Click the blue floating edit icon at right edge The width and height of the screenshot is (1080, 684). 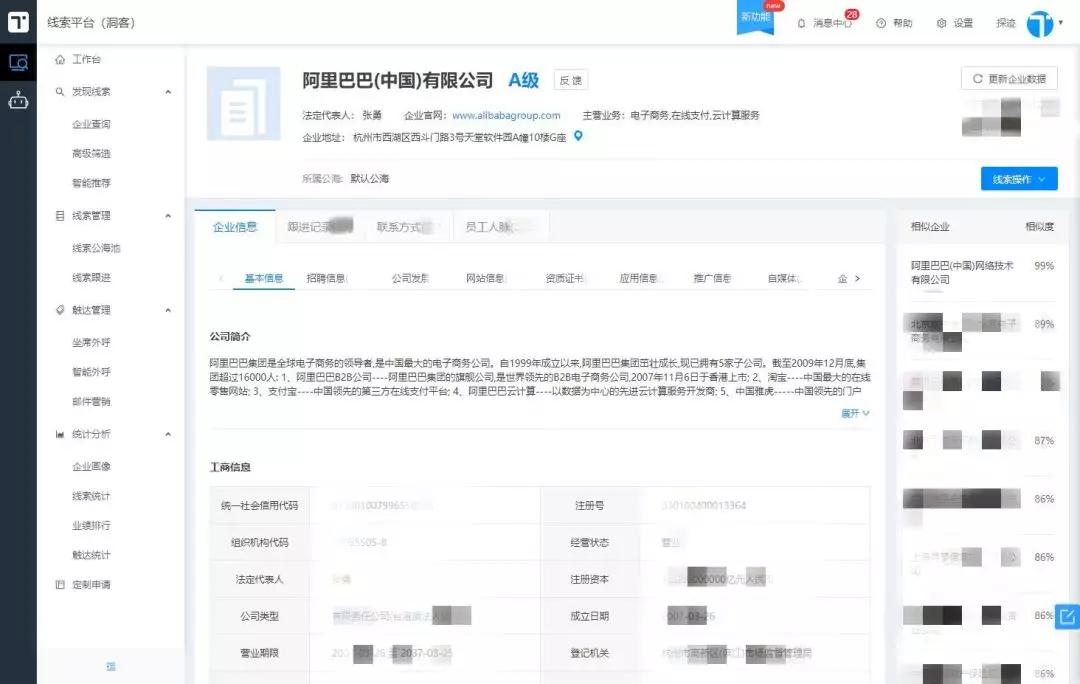(1067, 616)
